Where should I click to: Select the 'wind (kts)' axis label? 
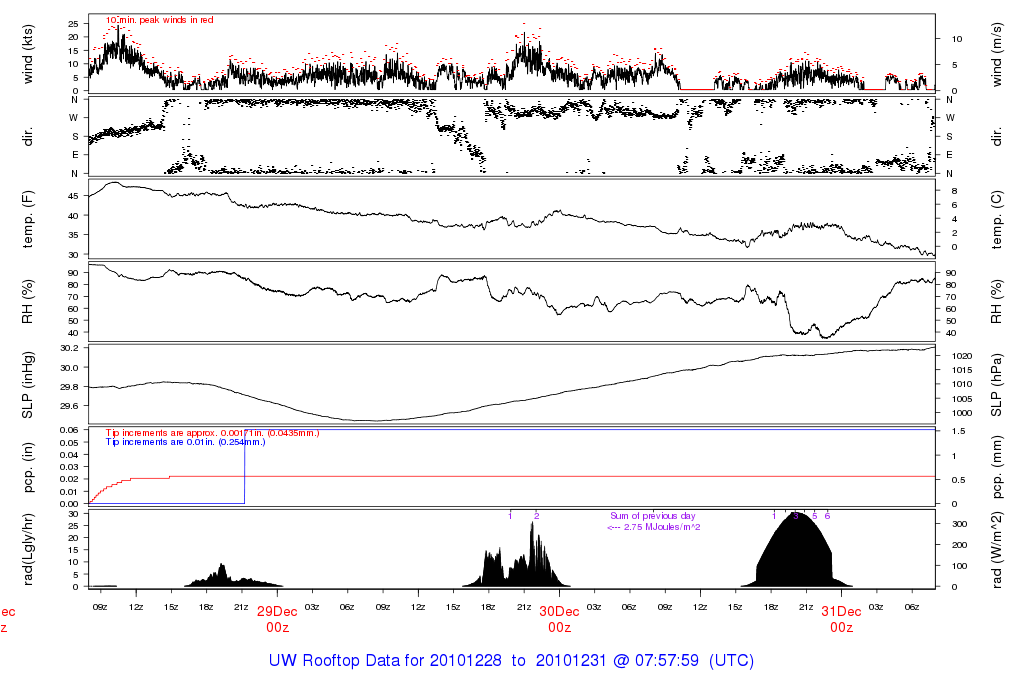27,54
